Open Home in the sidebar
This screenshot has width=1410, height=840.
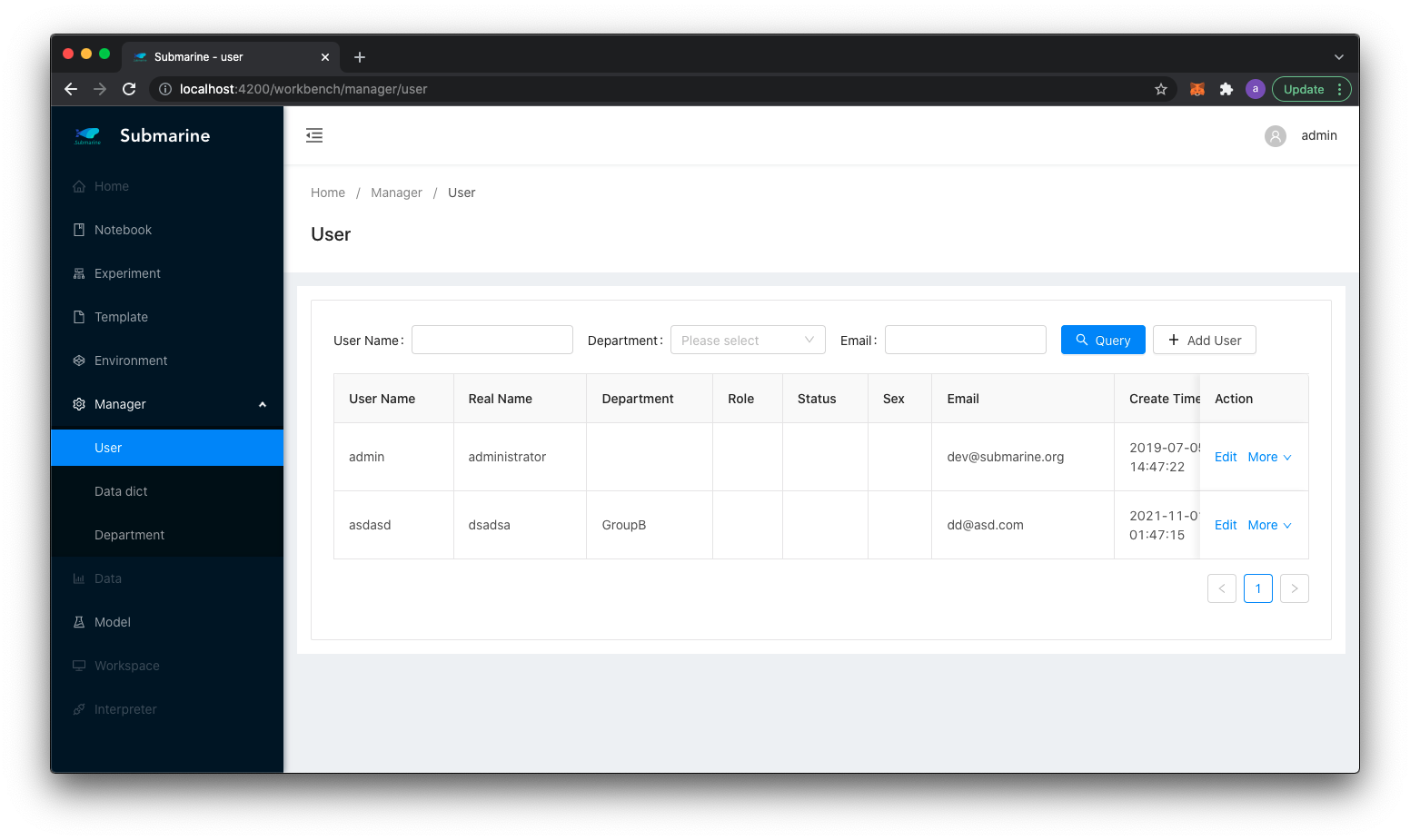pos(167,186)
